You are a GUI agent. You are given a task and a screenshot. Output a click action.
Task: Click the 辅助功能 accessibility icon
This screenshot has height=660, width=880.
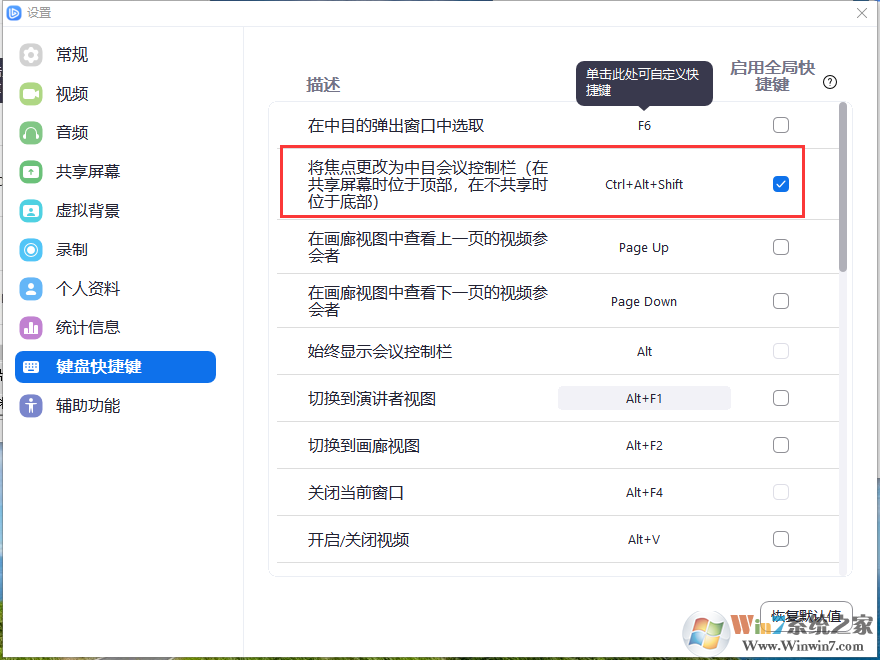31,406
